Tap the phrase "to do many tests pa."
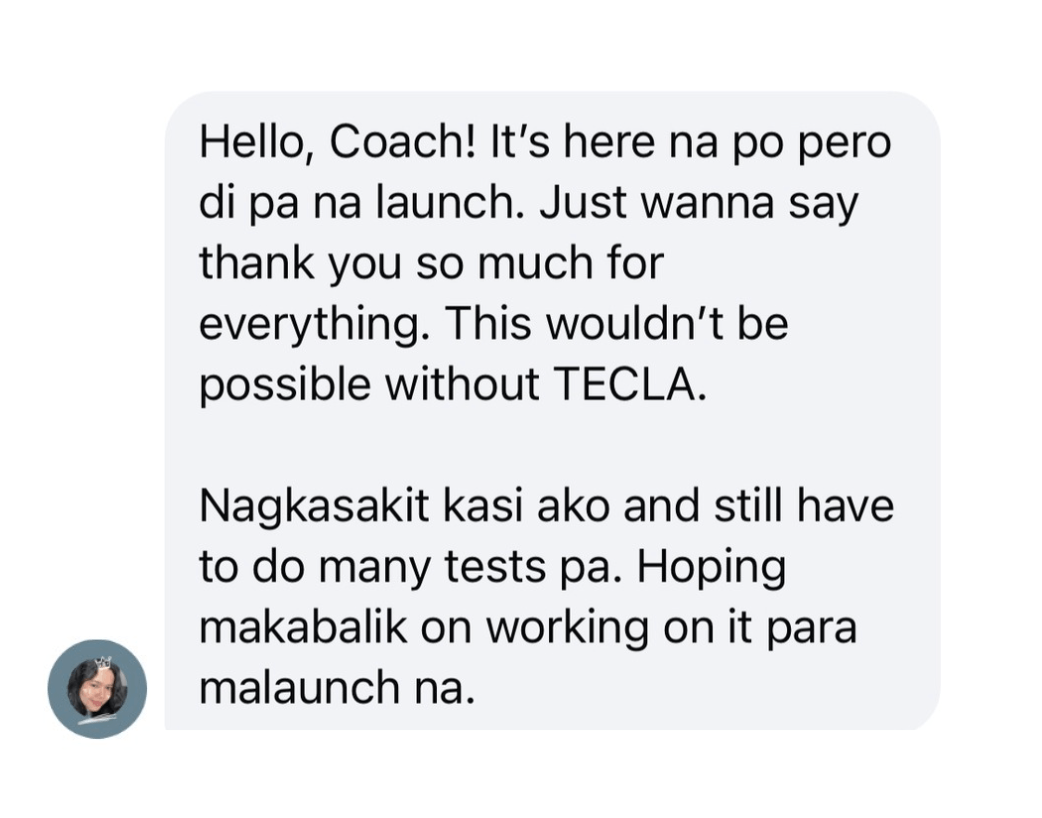The image size is (1042, 818). [408, 567]
